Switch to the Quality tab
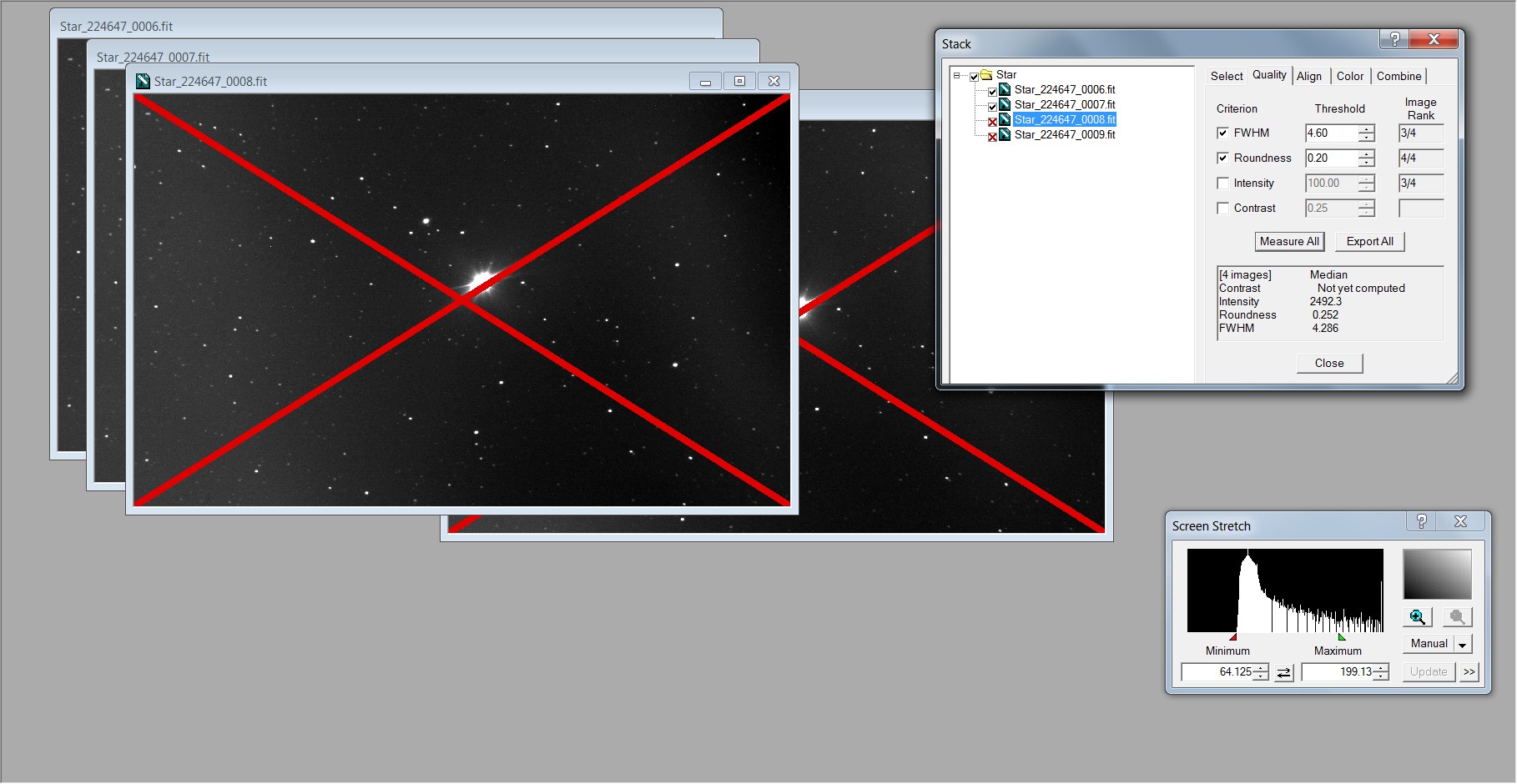This screenshot has height=784, width=1517. pos(1269,74)
